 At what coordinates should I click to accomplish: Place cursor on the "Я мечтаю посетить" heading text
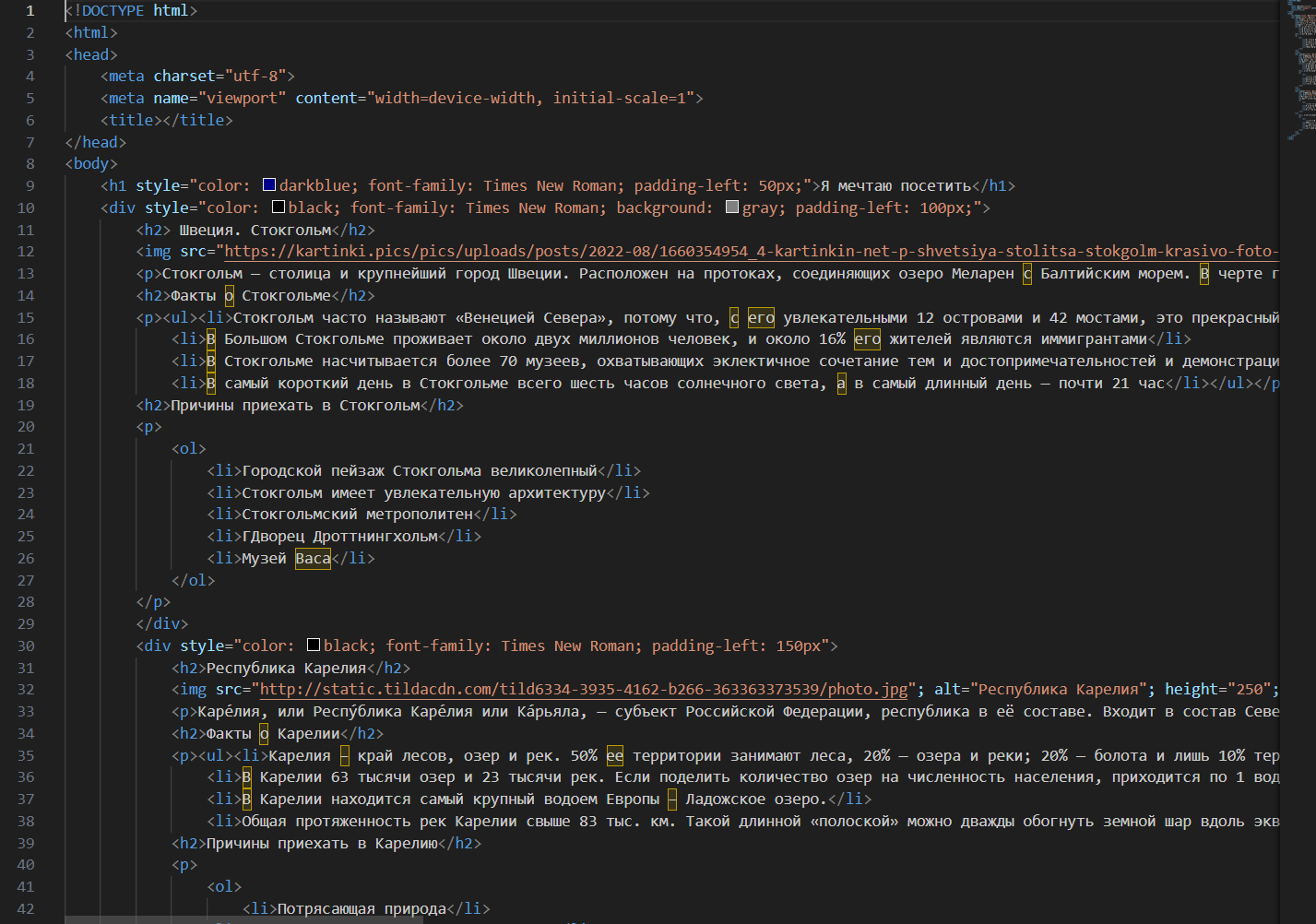pos(895,185)
